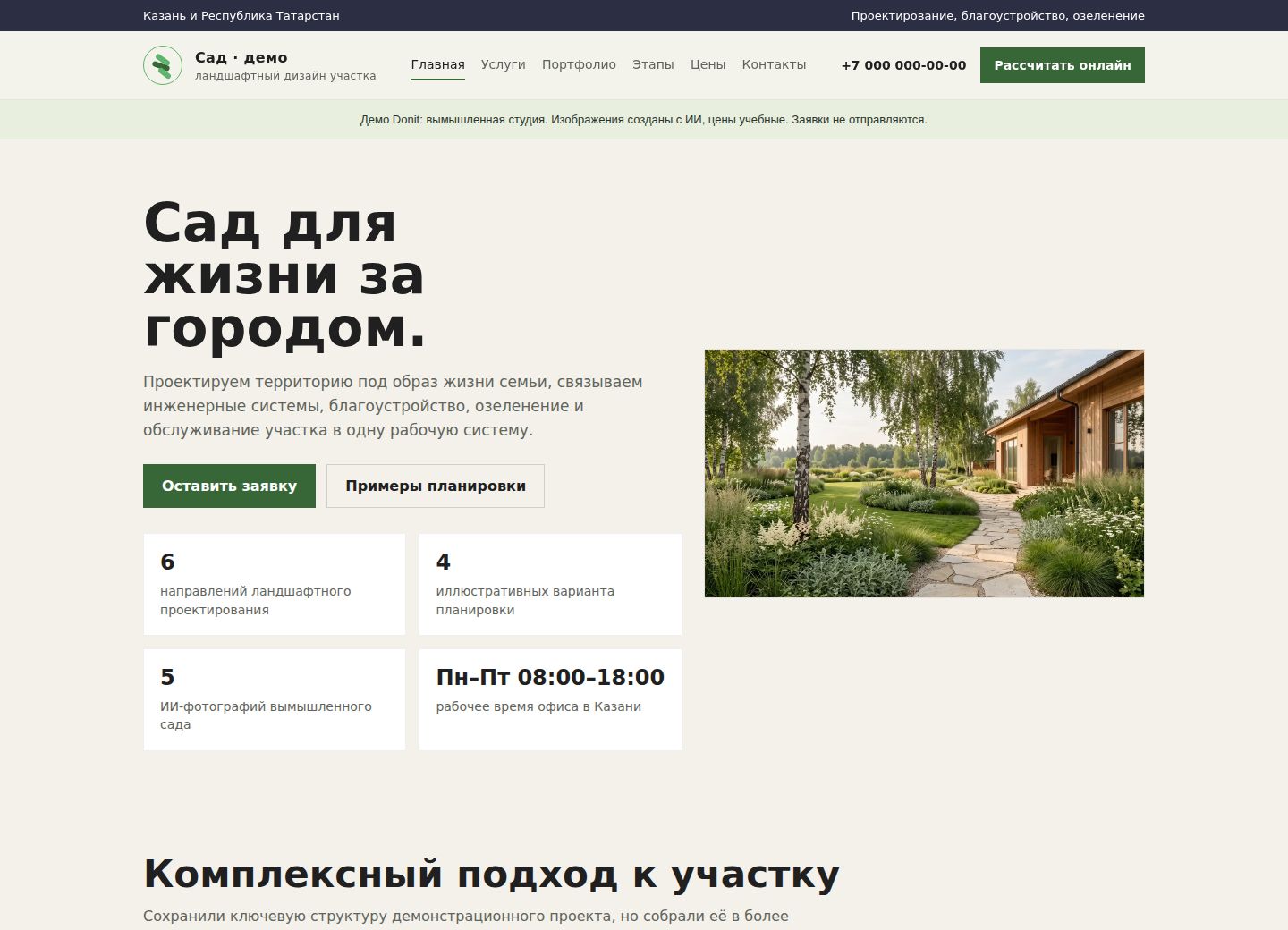
Task: Select the card with 4 иллюстративных варианта планировки
Action: click(x=550, y=585)
